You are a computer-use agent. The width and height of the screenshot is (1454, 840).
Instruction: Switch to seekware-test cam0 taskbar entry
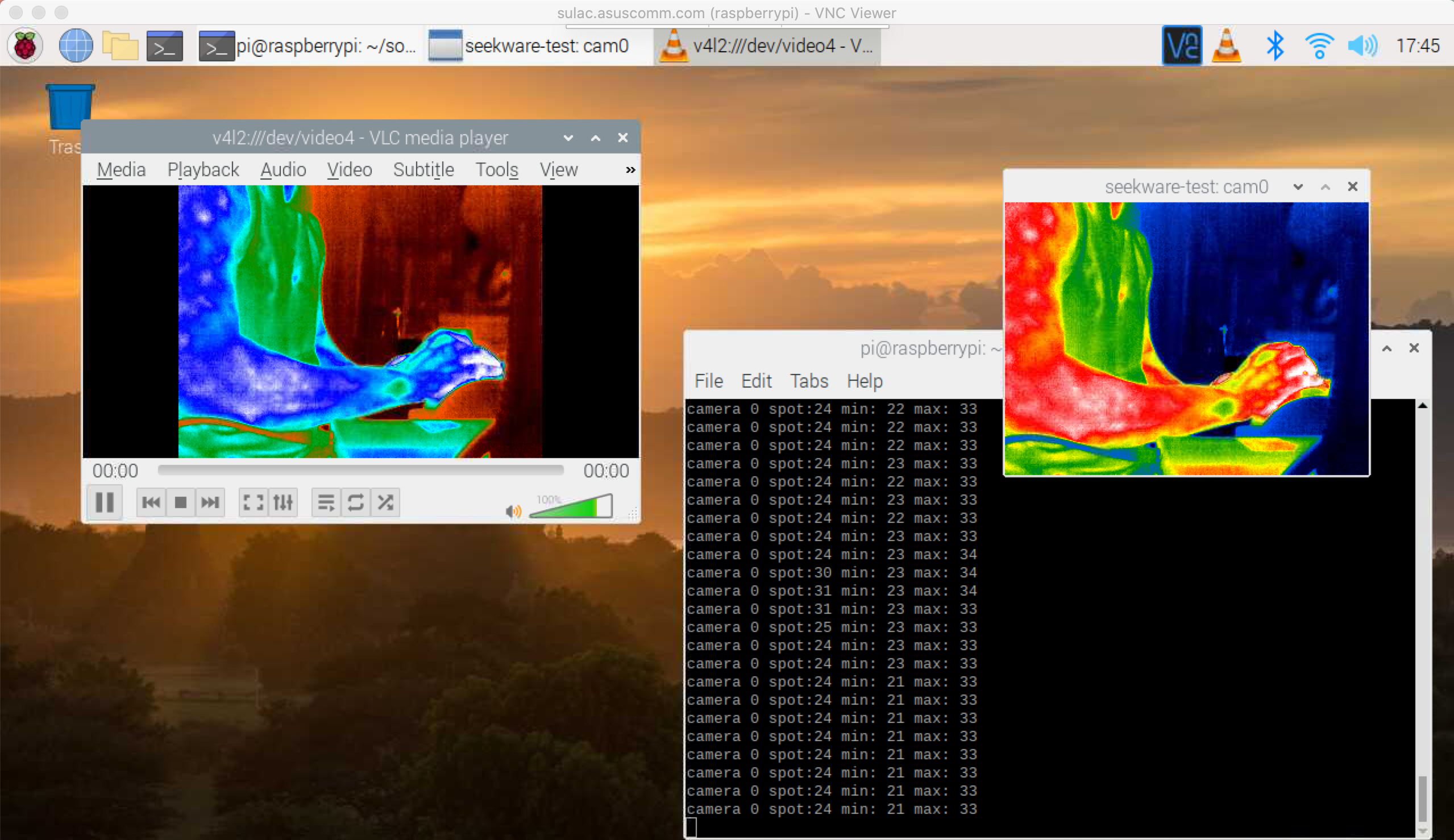(x=529, y=45)
